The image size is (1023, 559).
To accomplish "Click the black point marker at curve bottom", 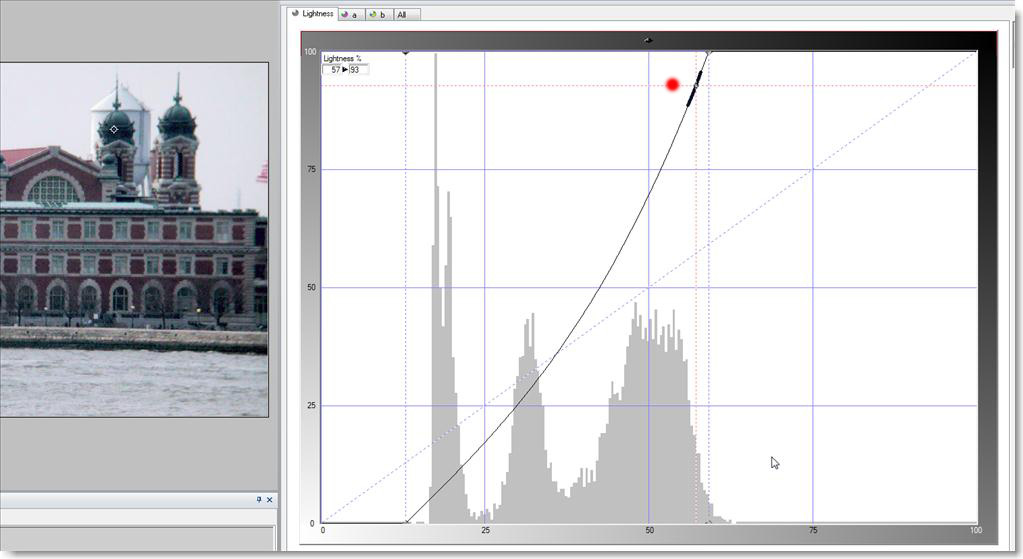I will click(406, 522).
